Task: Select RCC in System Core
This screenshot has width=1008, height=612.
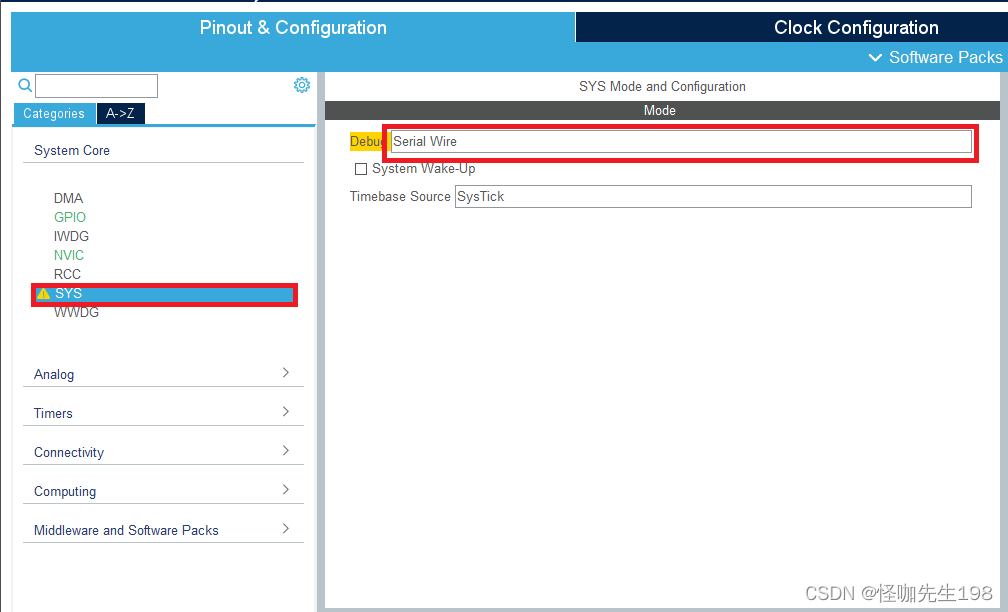Action: coord(67,274)
